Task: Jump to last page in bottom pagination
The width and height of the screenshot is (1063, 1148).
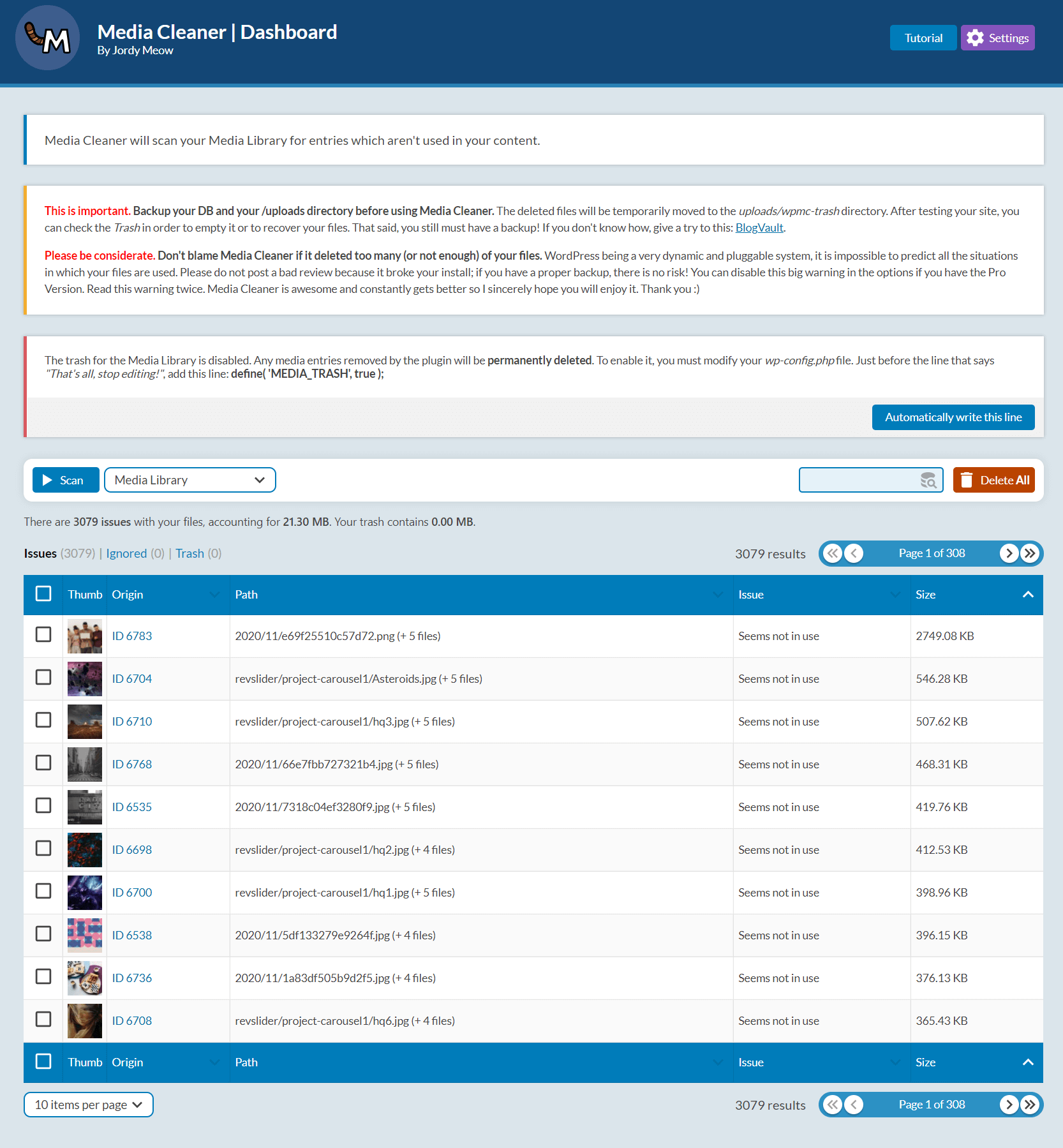Action: click(1029, 1105)
